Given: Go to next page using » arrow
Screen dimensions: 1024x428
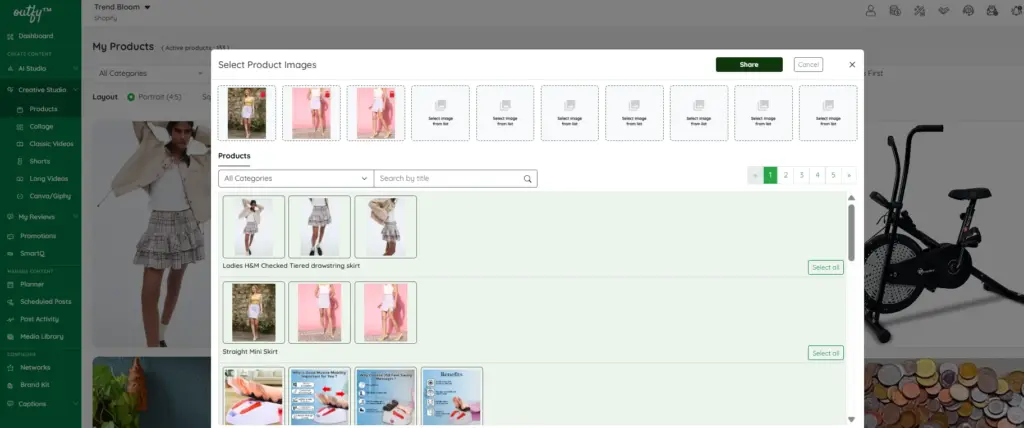Looking at the screenshot, I should click(848, 175).
